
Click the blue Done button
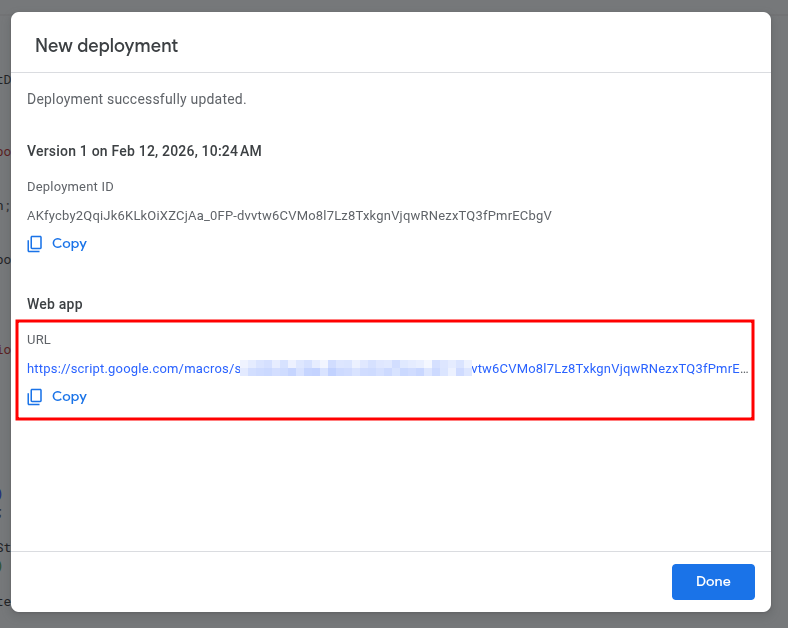(x=713, y=581)
